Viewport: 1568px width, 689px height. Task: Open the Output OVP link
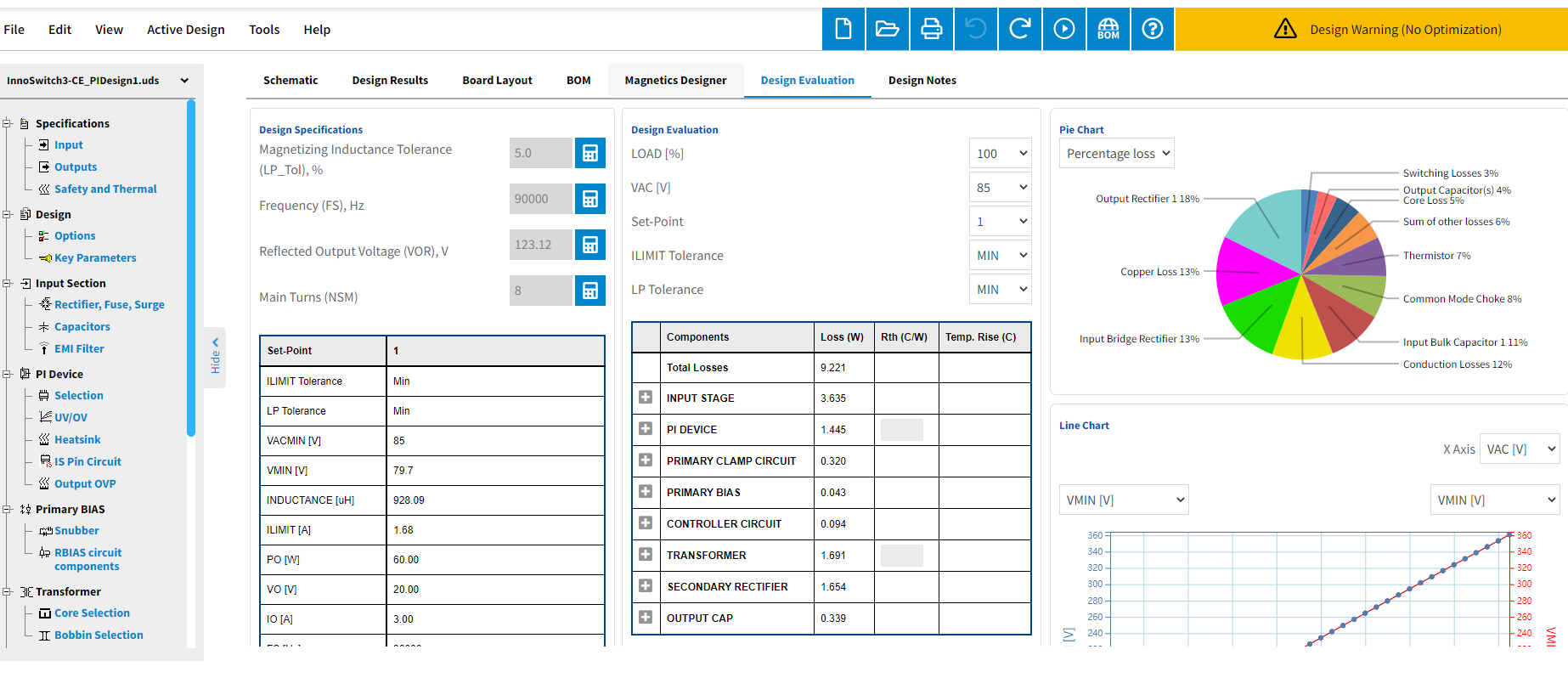85,483
